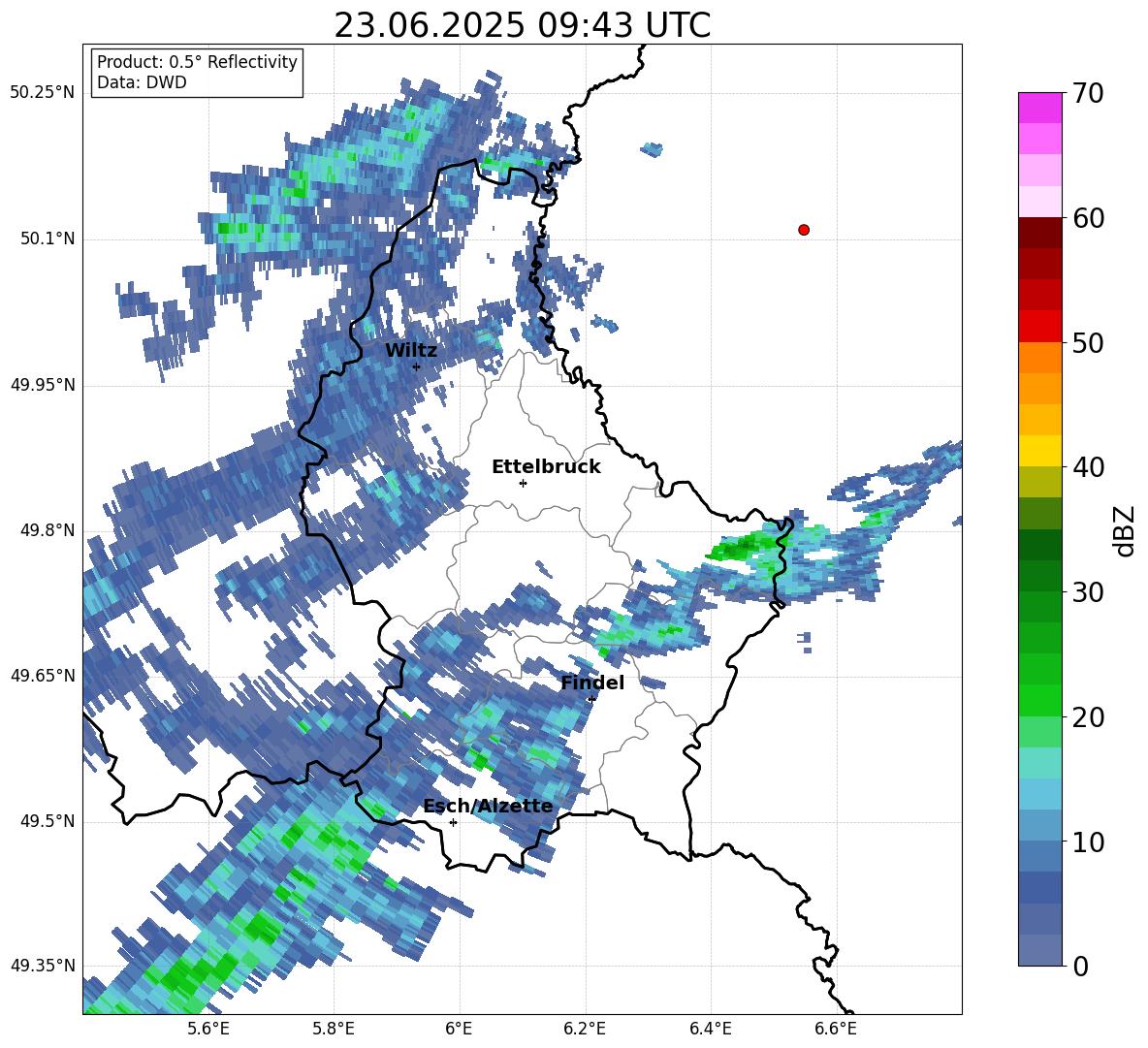Click the colorbar tick label 30
The height and width of the screenshot is (1048, 1148).
point(1088,592)
